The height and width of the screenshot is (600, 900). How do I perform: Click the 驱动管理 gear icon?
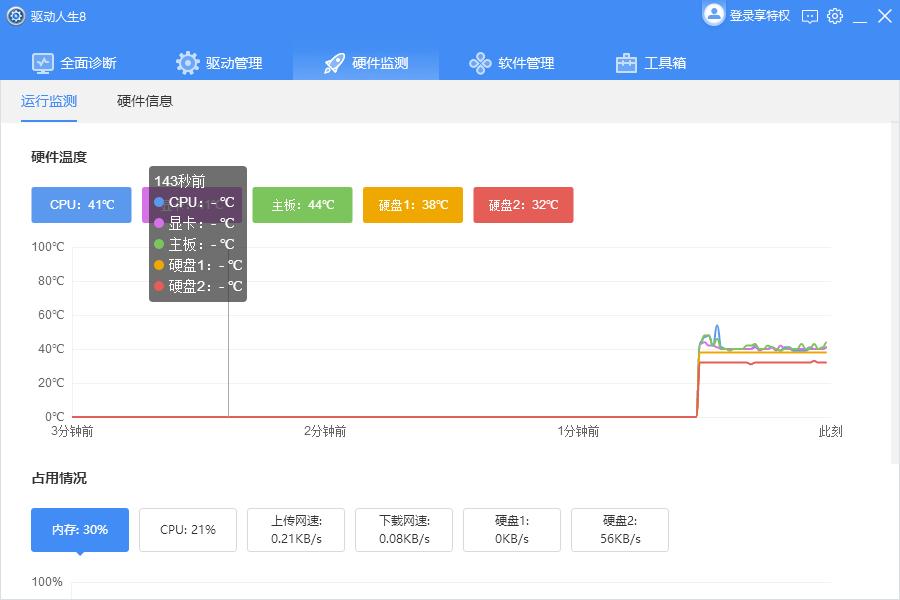pos(188,63)
